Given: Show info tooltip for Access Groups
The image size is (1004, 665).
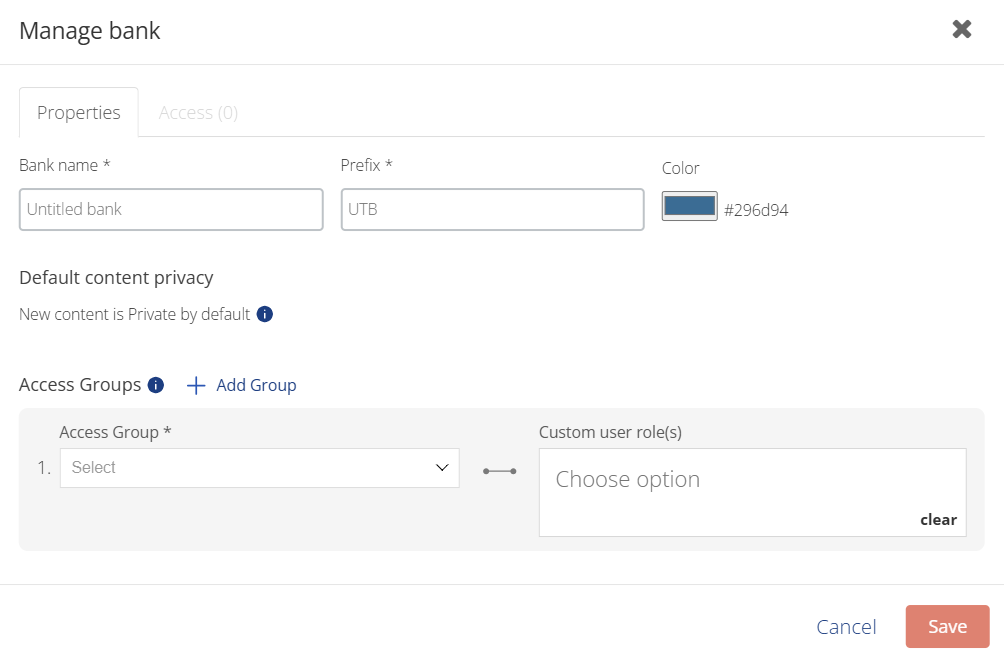Looking at the screenshot, I should point(156,385).
